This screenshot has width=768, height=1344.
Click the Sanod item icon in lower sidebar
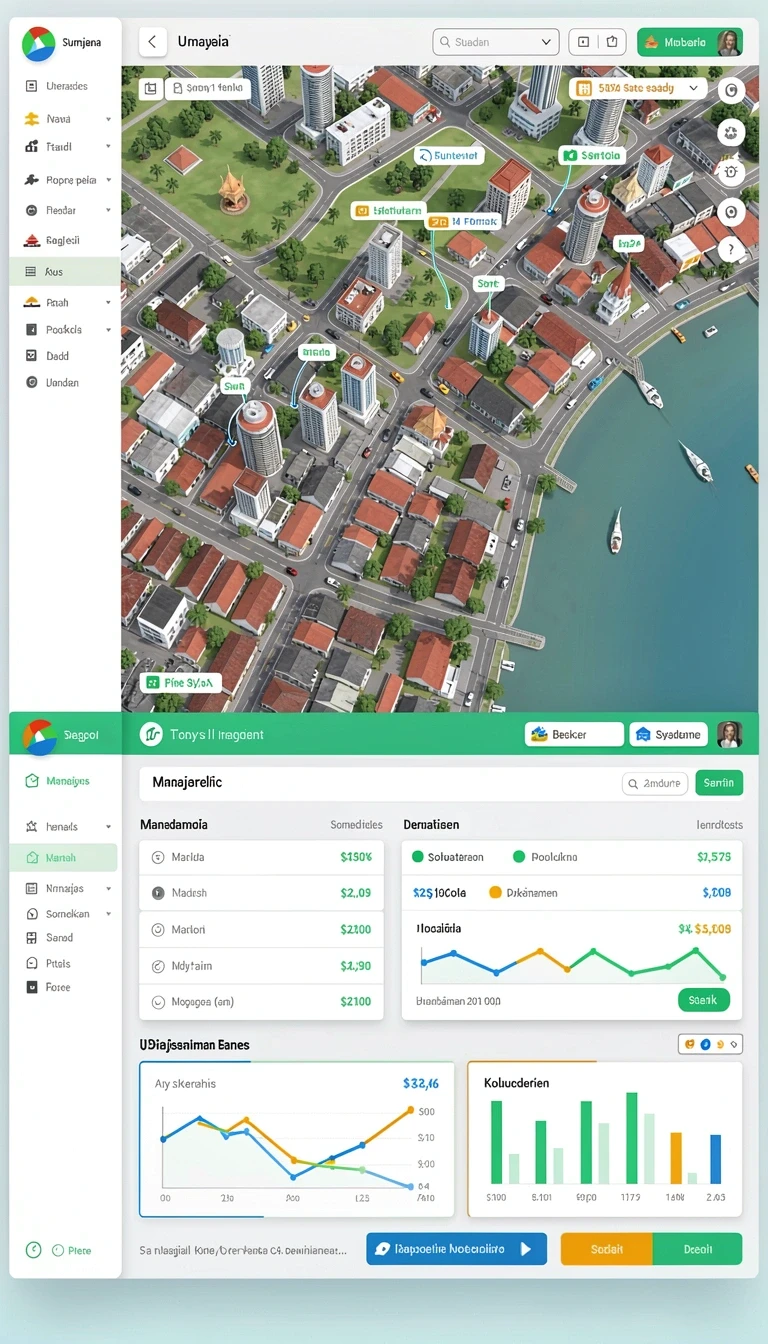click(30, 938)
